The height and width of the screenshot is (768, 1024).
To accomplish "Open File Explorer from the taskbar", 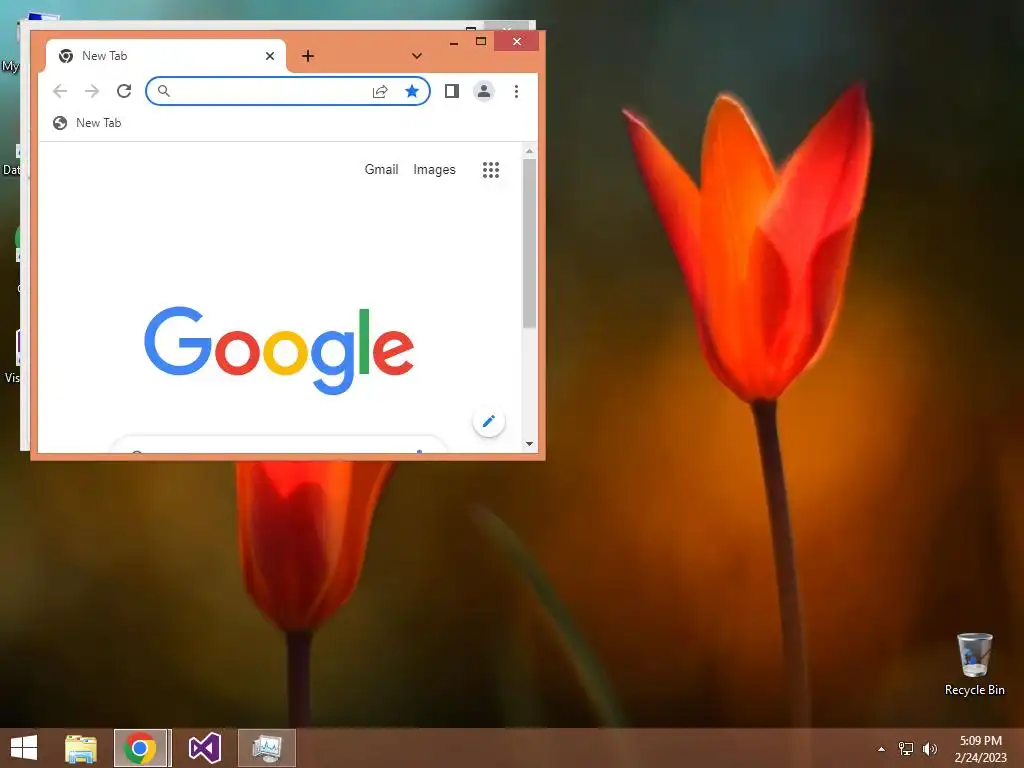I will [81, 748].
